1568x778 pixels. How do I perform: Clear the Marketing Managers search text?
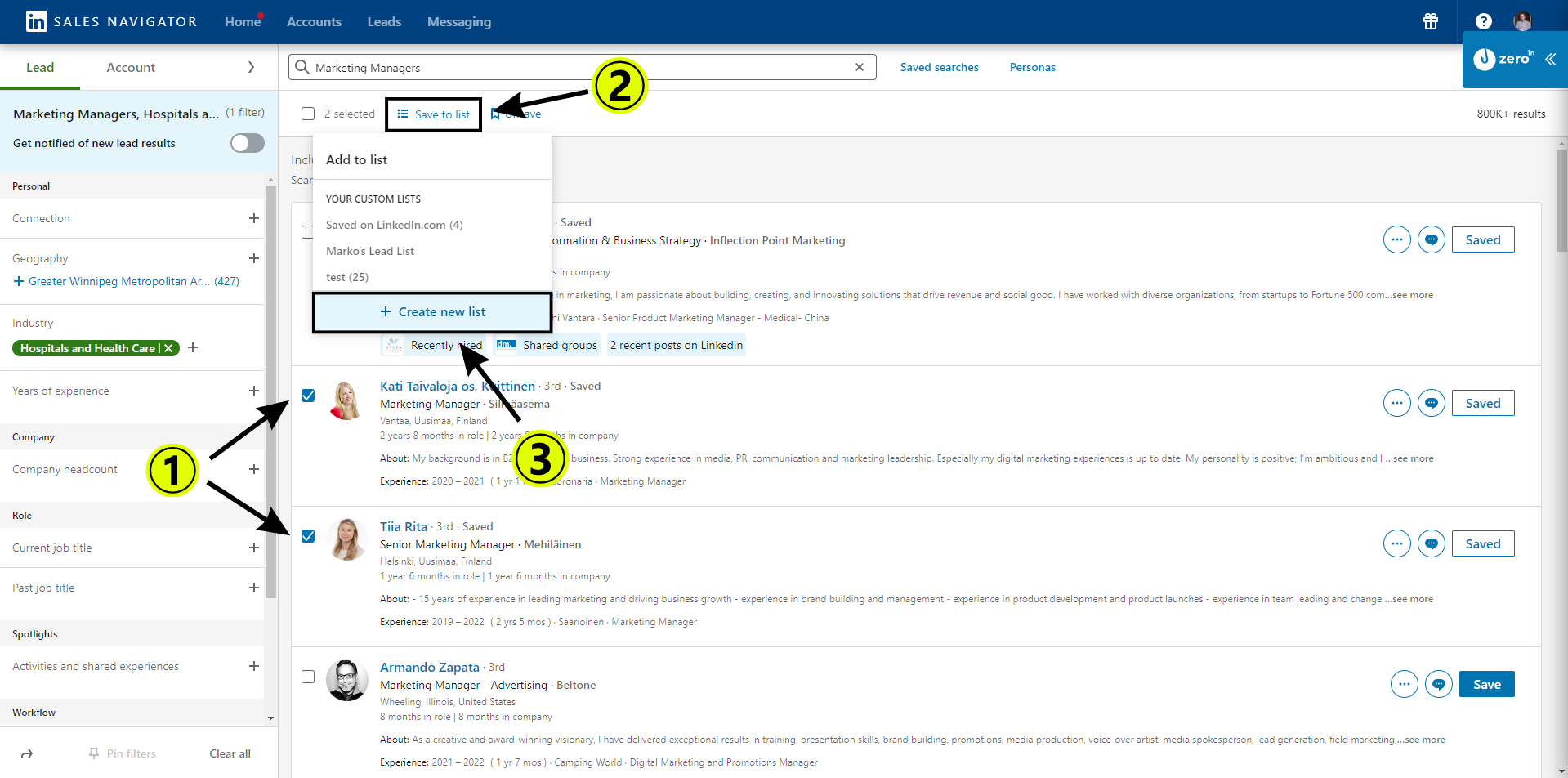[x=860, y=67]
